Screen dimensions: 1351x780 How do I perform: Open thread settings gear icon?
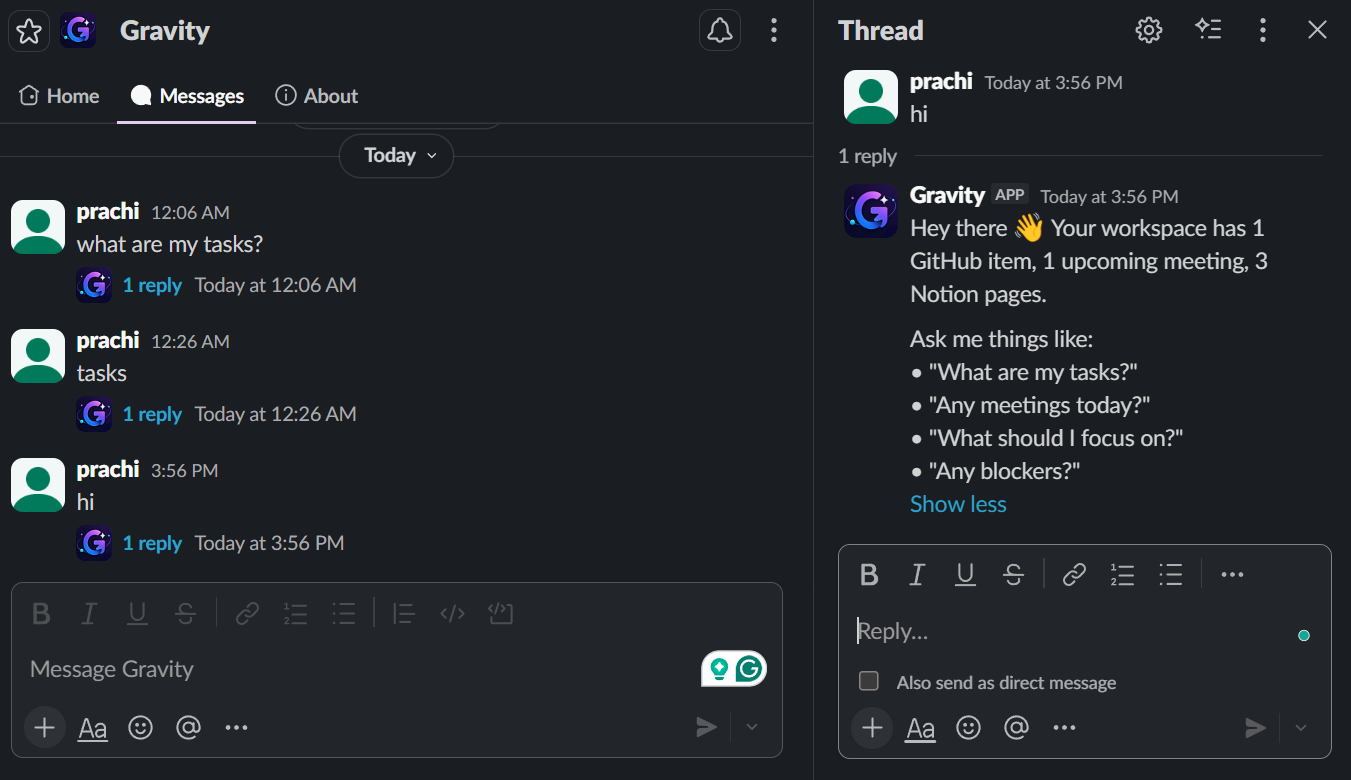pos(1149,30)
